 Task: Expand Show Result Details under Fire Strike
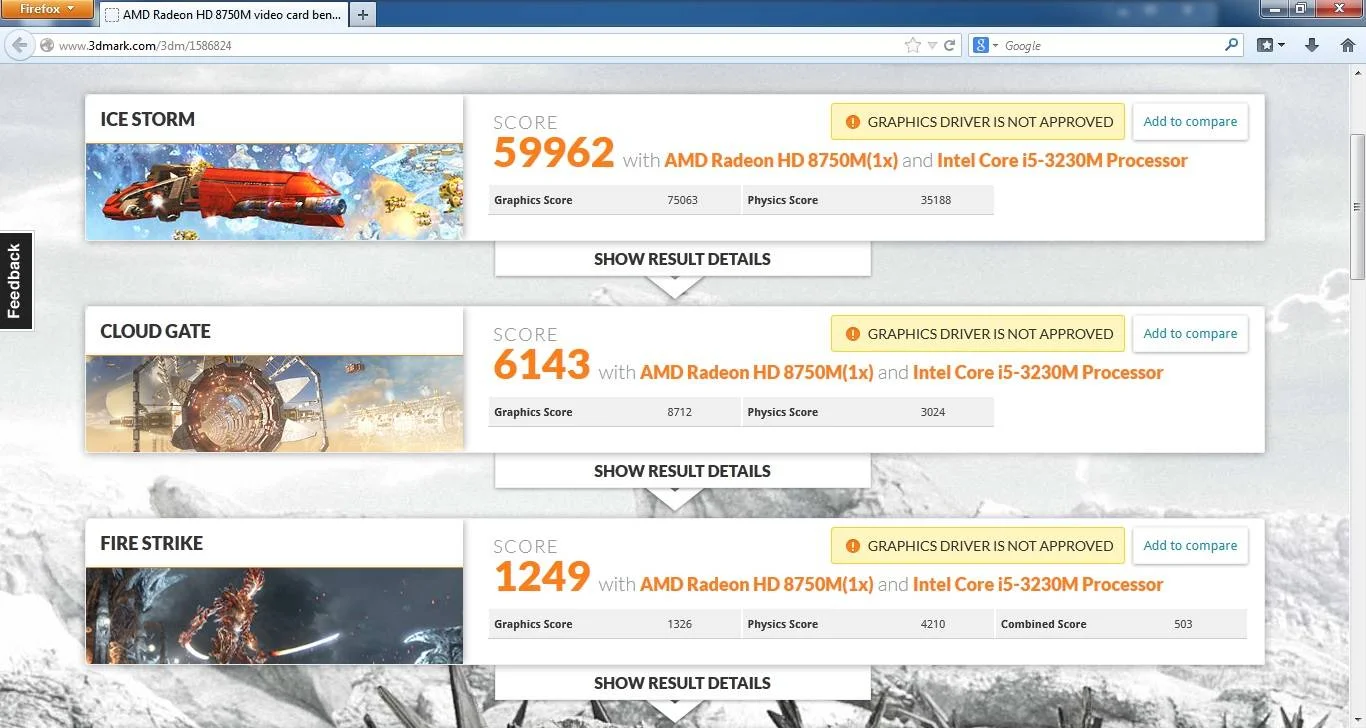click(682, 683)
